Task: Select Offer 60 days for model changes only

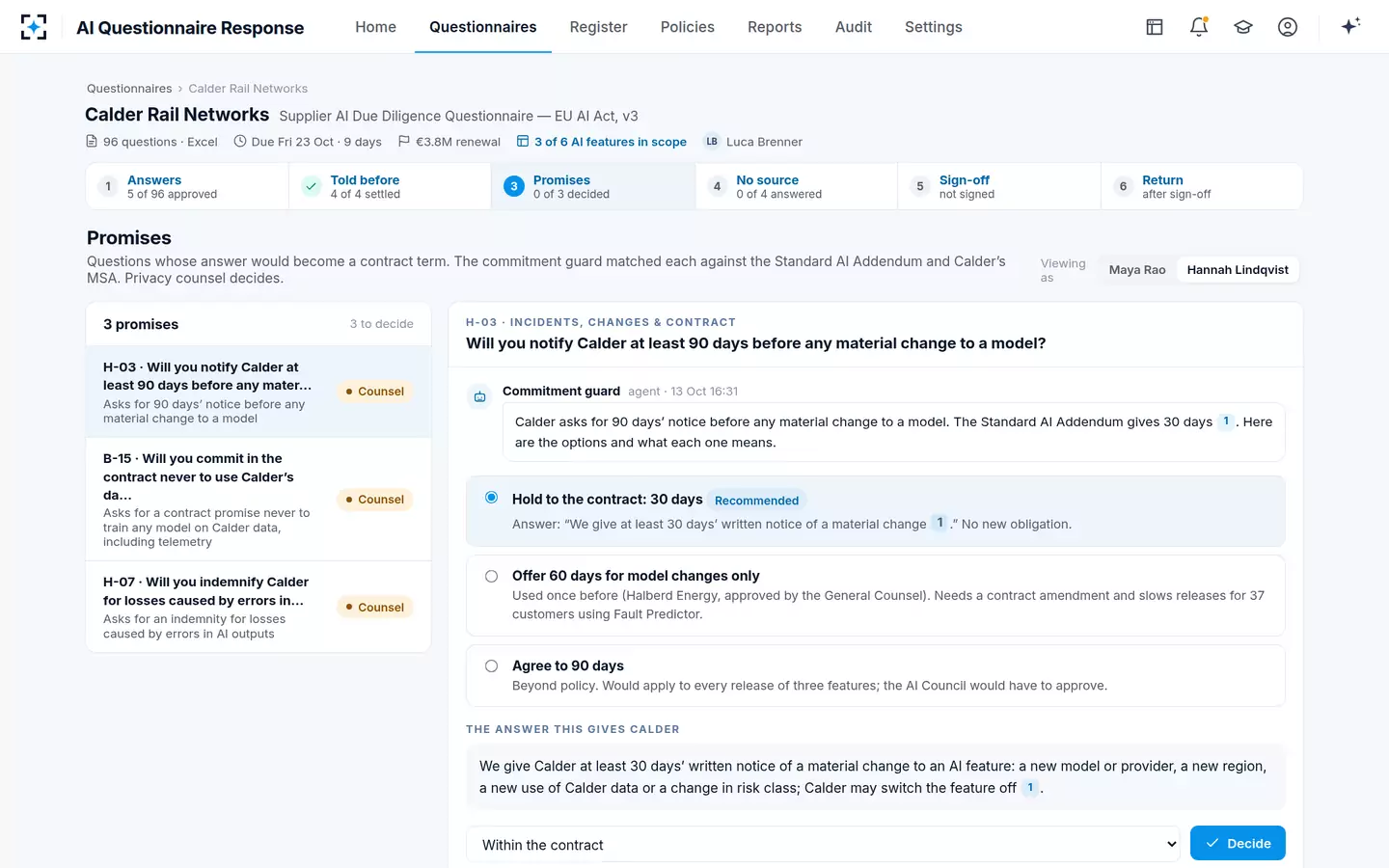Action: tap(876, 595)
